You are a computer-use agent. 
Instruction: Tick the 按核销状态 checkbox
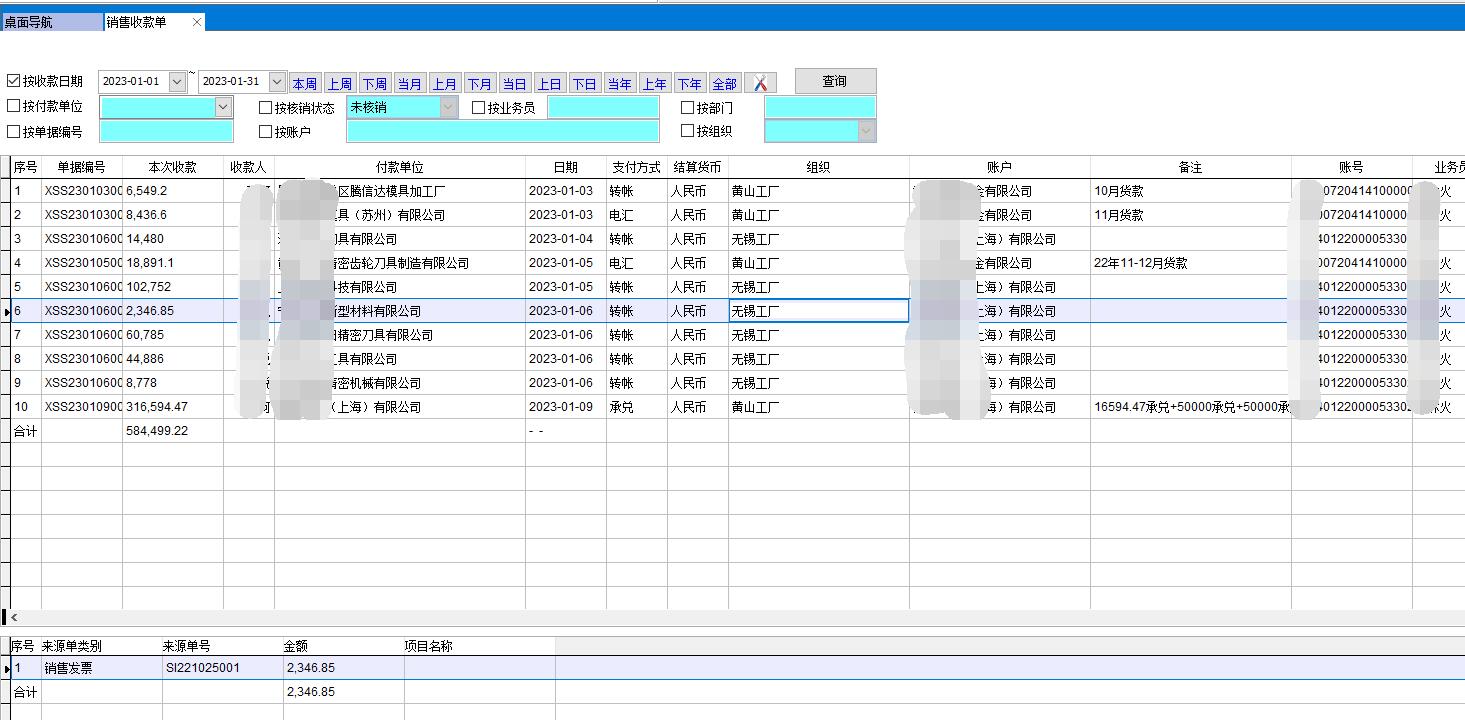tap(266, 107)
